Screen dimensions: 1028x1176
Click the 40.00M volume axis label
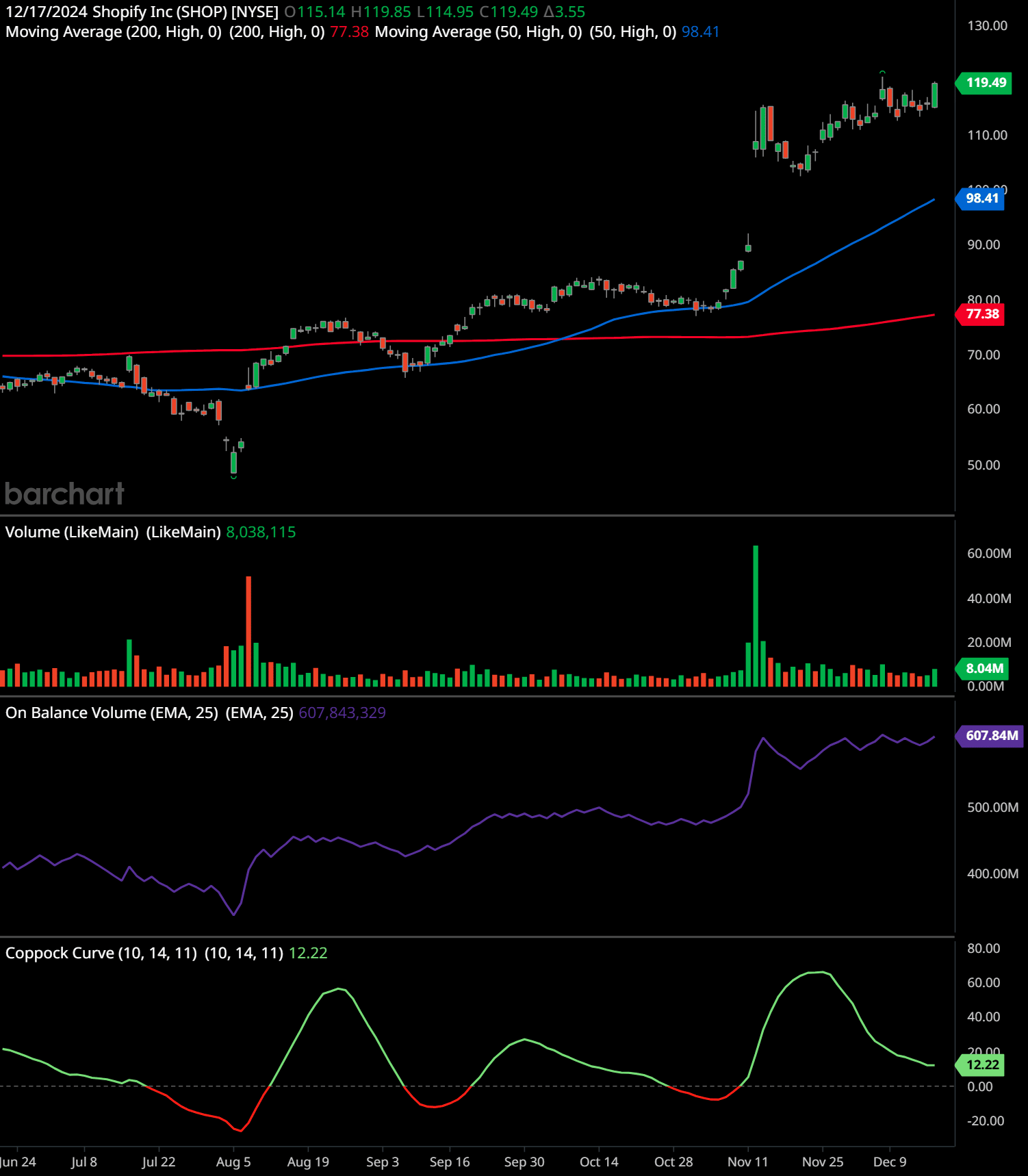click(x=989, y=599)
